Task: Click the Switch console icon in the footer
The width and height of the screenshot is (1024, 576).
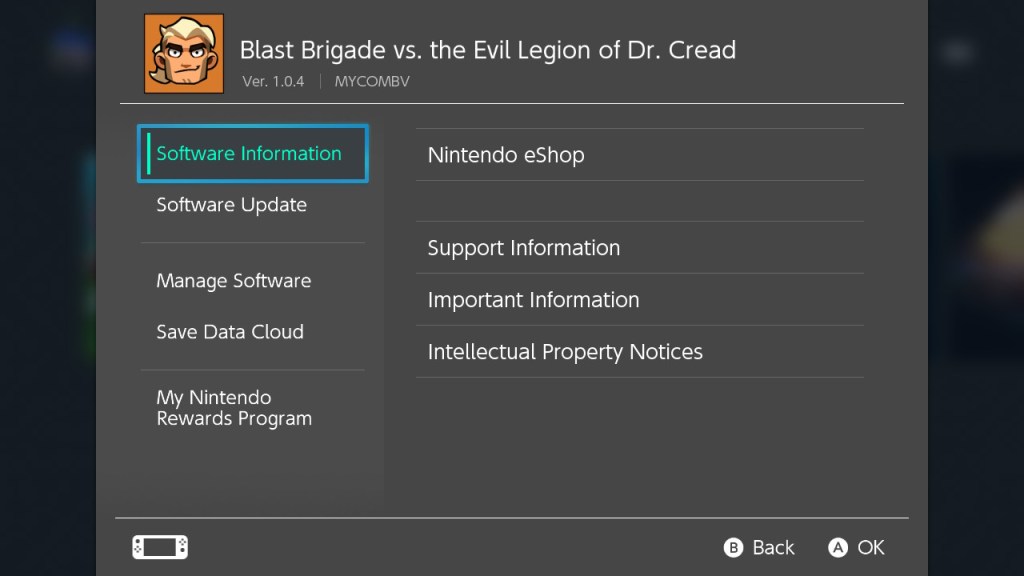Action: [160, 547]
